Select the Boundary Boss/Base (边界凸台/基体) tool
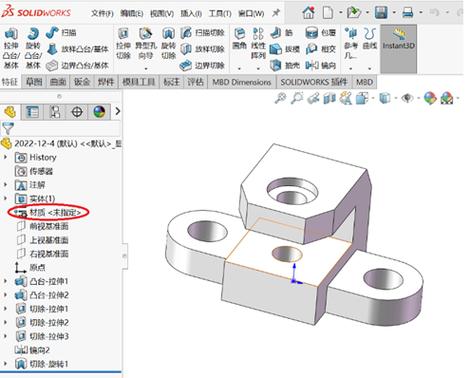Viewport: 471px width, 378px height. [77, 65]
